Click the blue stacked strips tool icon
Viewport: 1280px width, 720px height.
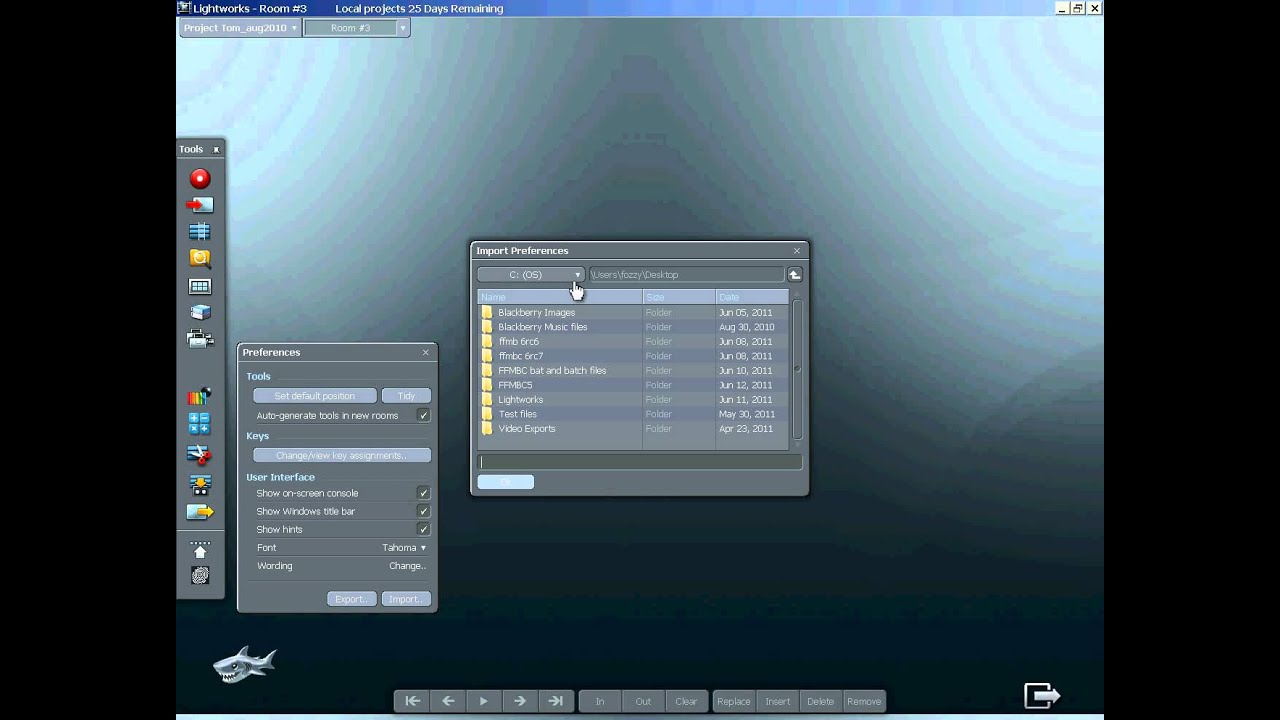coord(200,231)
